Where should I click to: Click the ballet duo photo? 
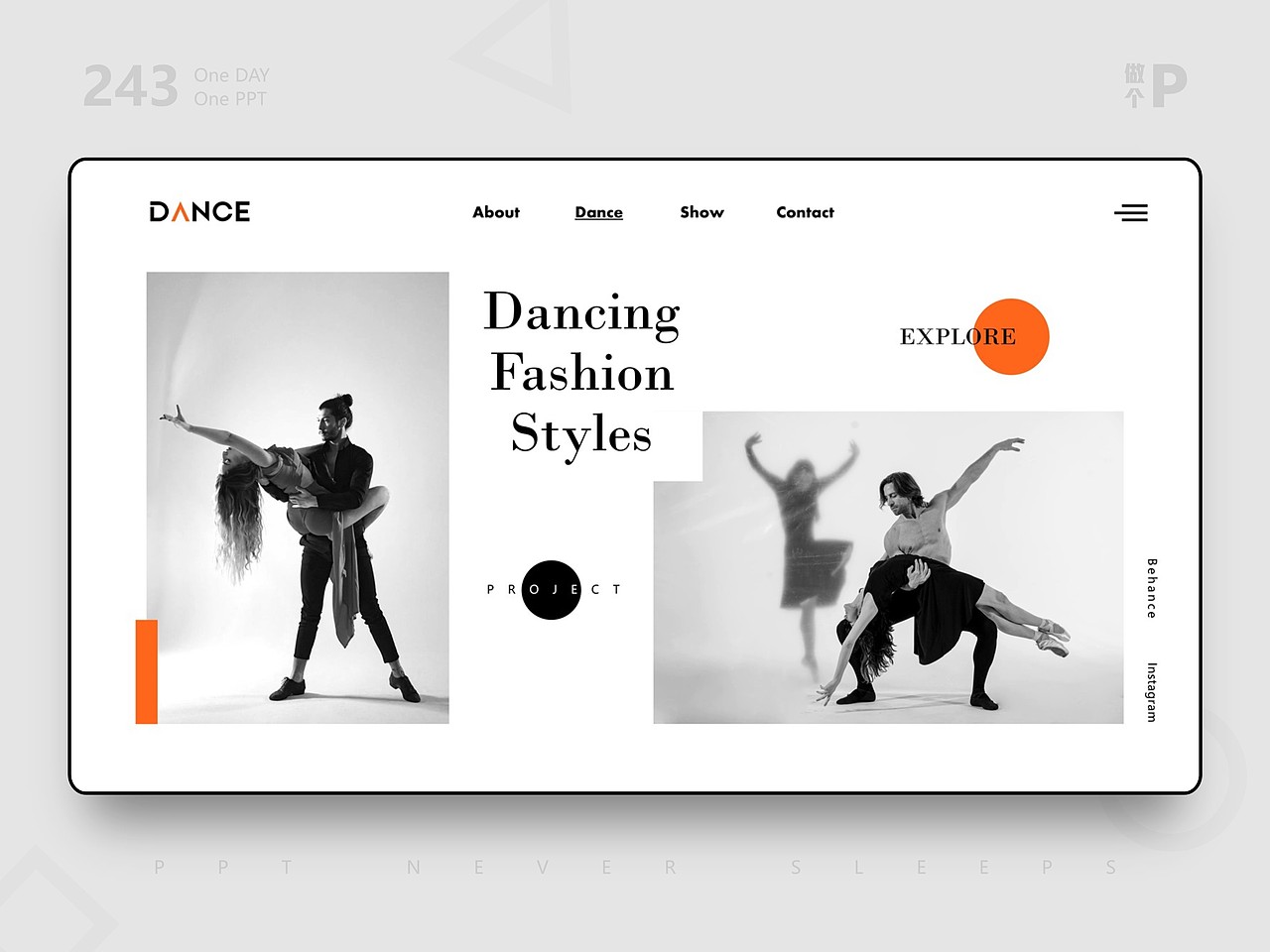tap(888, 567)
